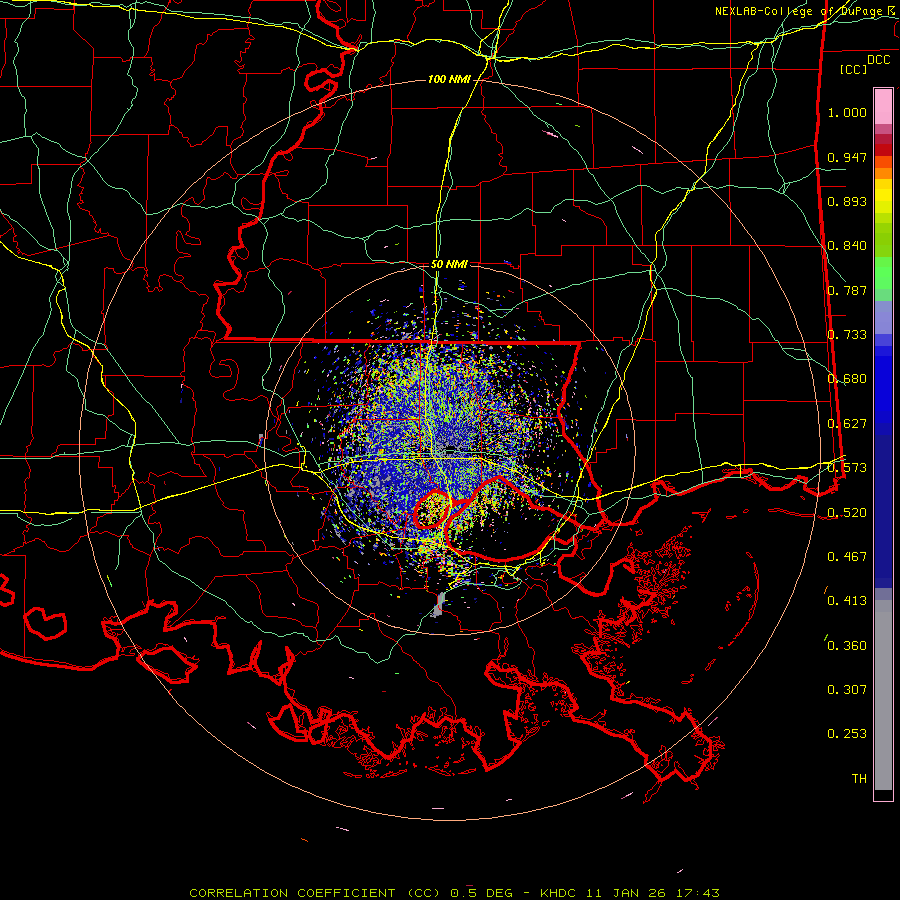Click the 11 JAN 26 date text
The width and height of the screenshot is (900, 900).
point(626,893)
